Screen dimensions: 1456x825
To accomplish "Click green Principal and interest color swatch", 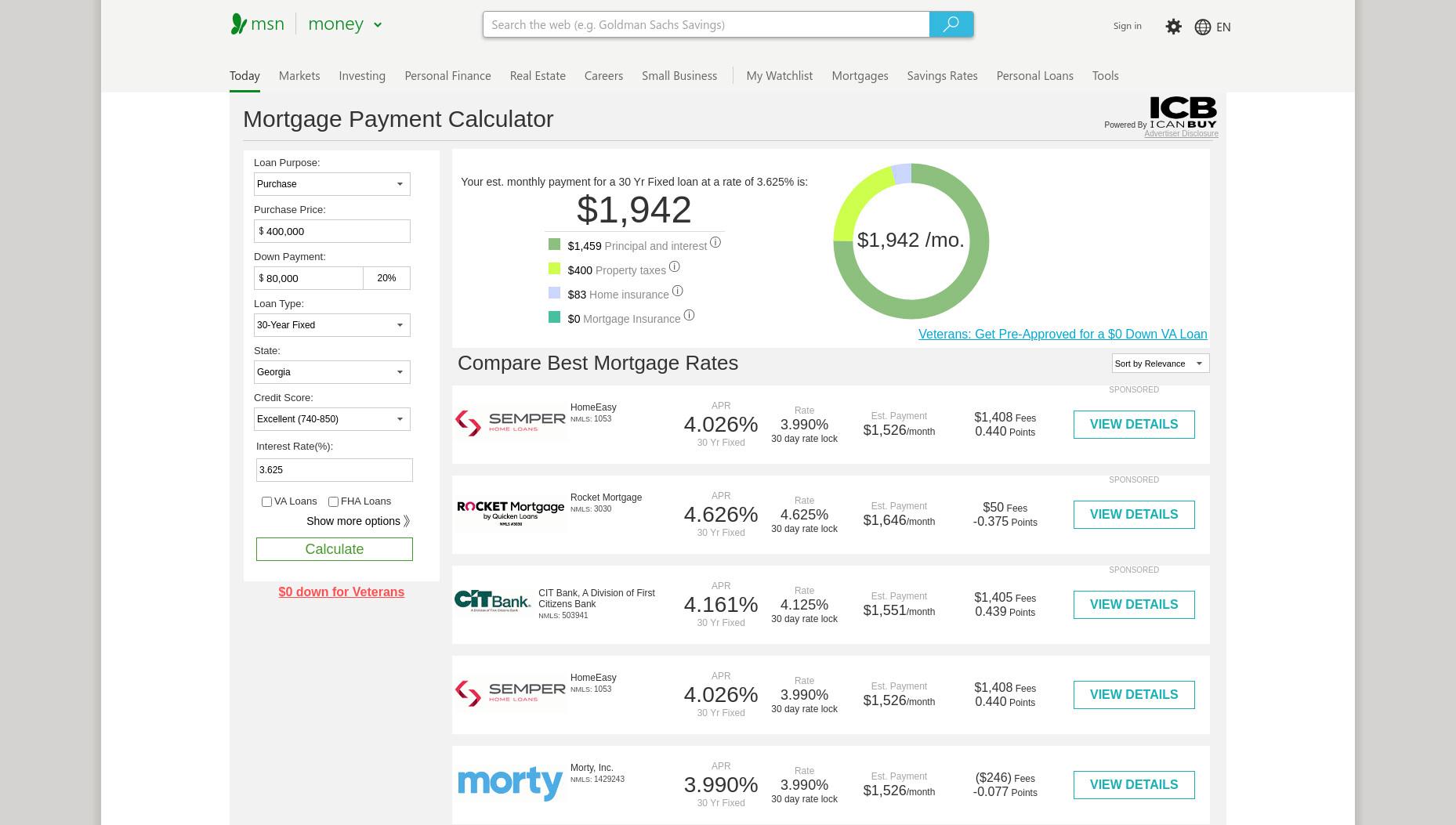I will (554, 244).
